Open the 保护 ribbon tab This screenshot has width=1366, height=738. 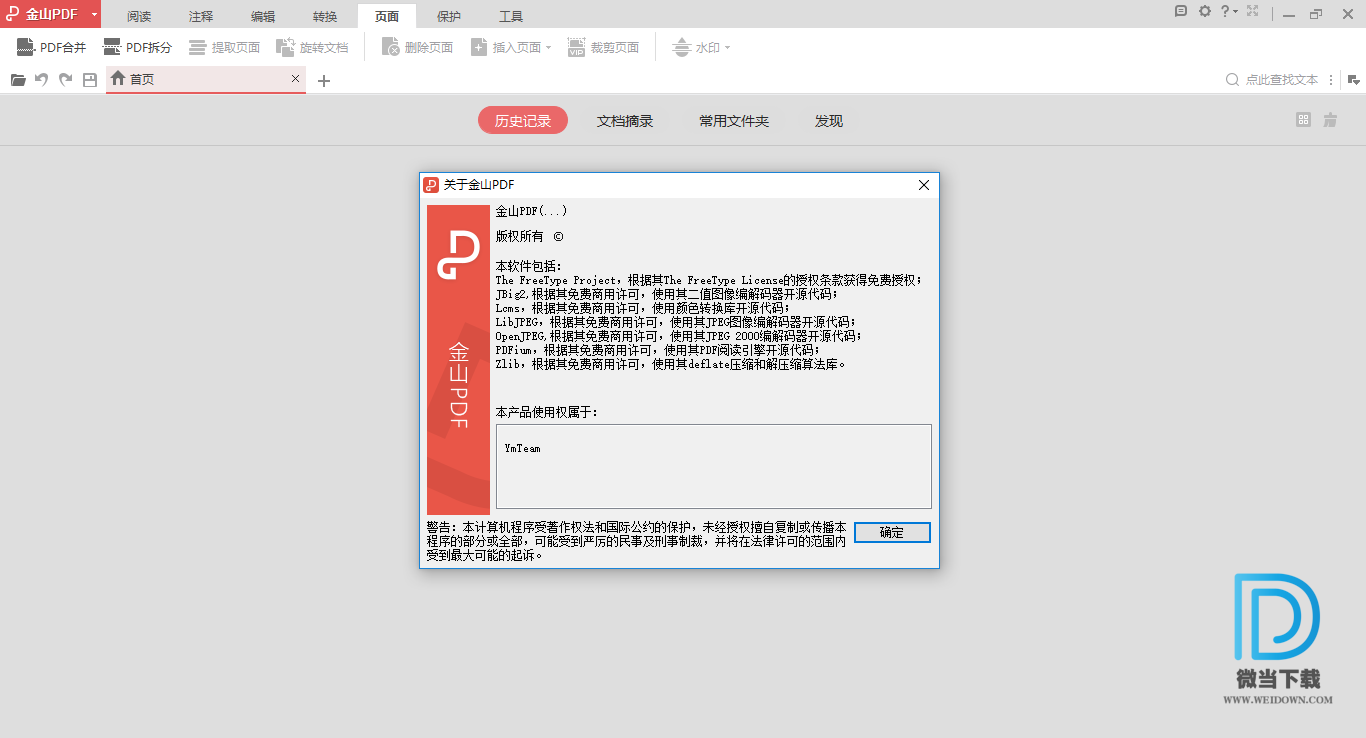[x=449, y=17]
